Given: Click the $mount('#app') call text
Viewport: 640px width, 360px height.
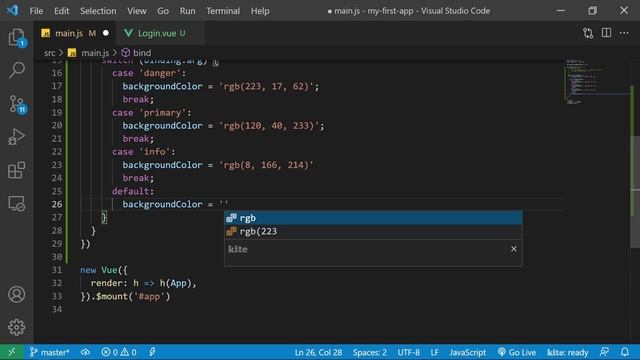Looking at the screenshot, I should [133, 296].
